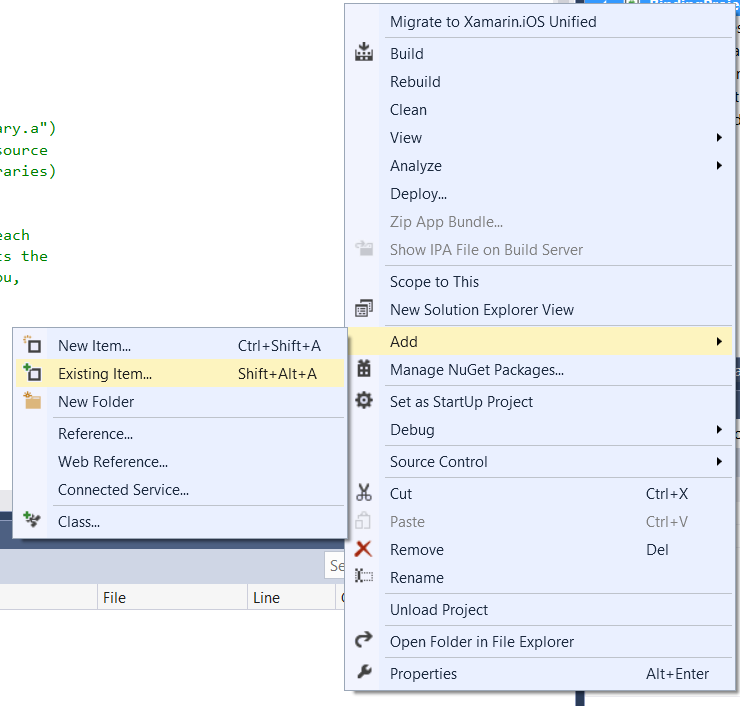Select Manage NuGet Packages...
Viewport: 740px width, 706px height.
pos(538,370)
